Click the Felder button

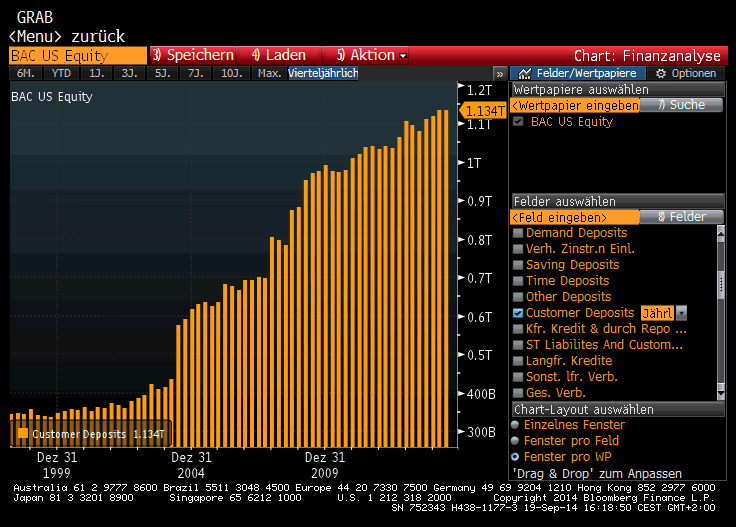681,217
